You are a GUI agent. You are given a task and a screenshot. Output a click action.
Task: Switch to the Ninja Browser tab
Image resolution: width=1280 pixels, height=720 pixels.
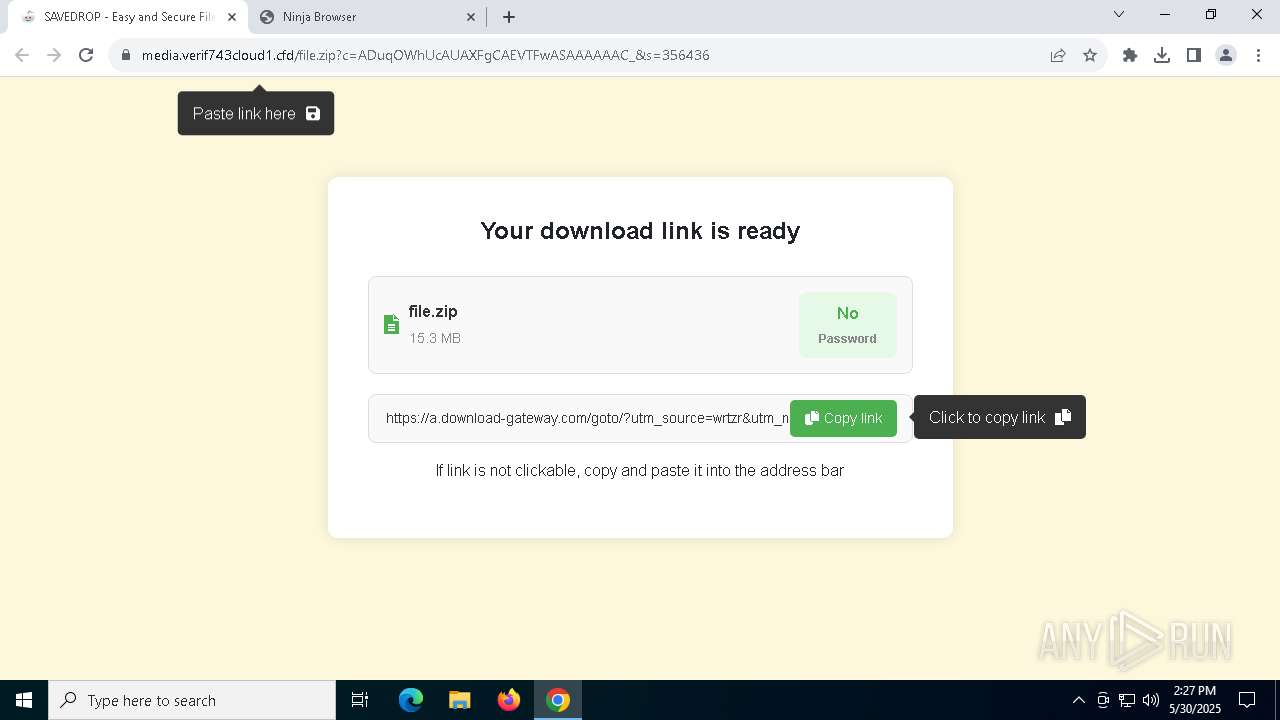pyautogui.click(x=367, y=17)
